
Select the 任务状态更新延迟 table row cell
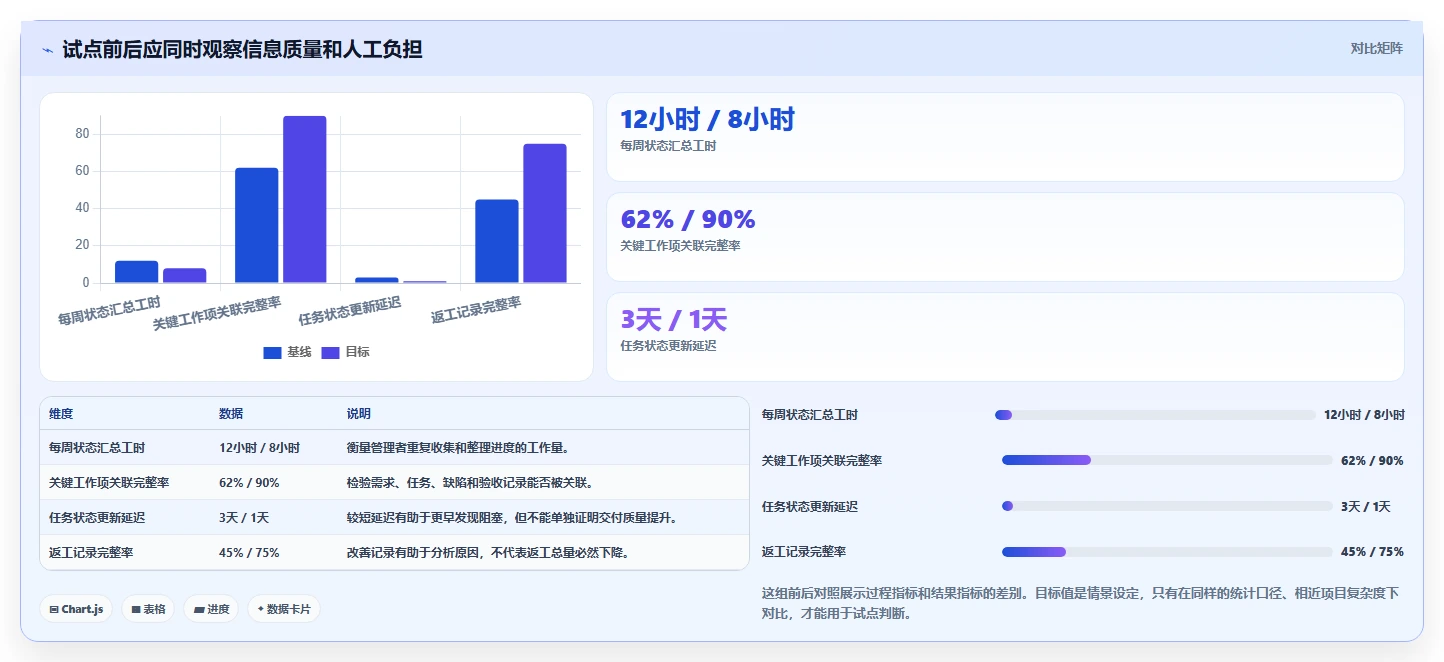pyautogui.click(x=97, y=518)
